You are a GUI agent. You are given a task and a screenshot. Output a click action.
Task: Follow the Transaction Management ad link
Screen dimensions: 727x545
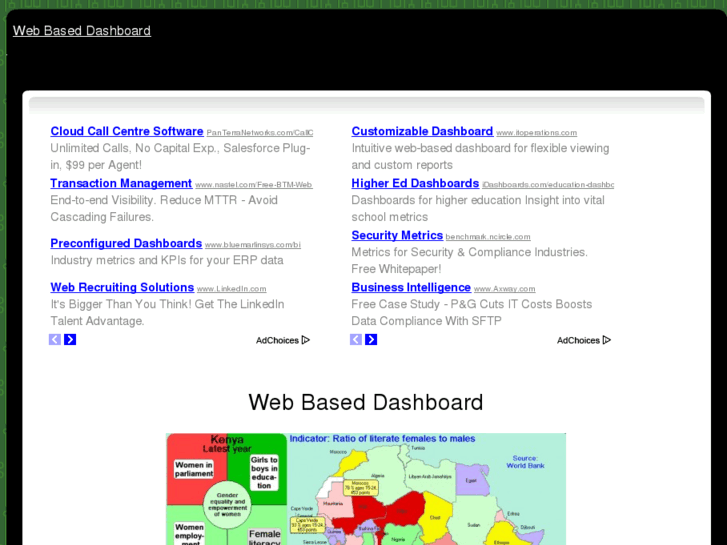click(x=121, y=184)
